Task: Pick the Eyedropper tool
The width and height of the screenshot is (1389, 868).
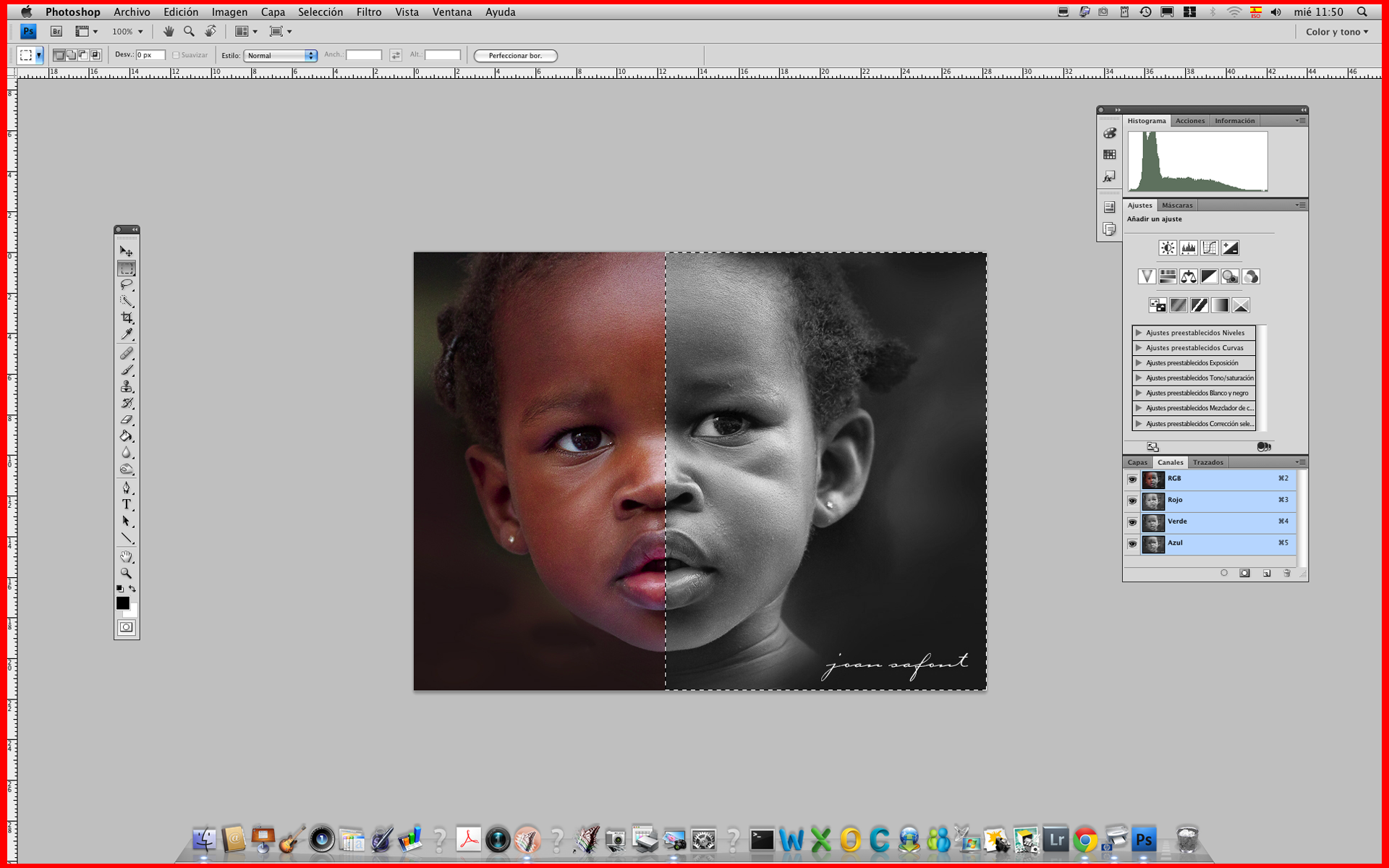Action: click(x=127, y=334)
